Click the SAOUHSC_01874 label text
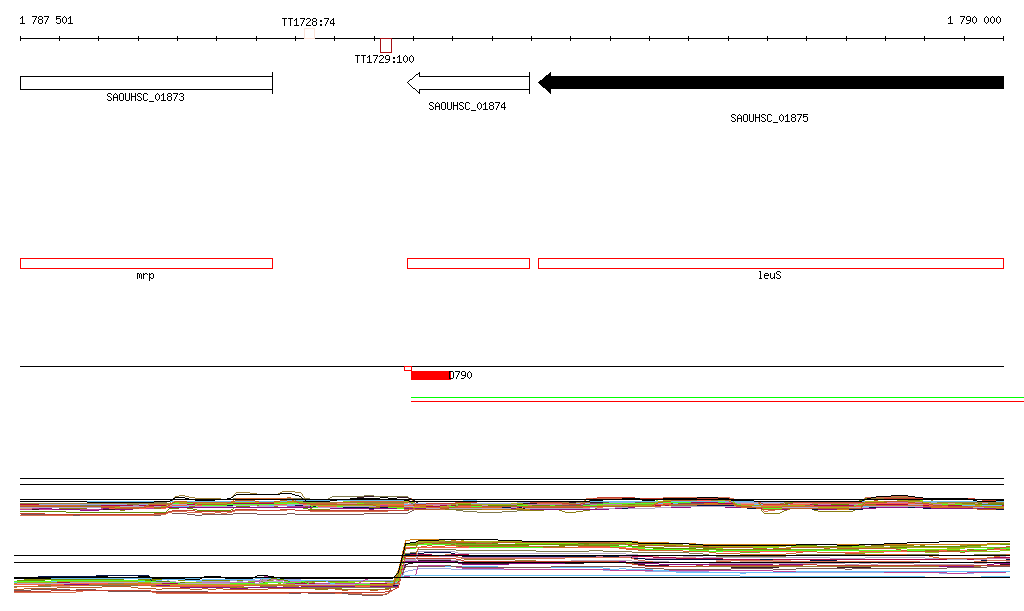 467,106
